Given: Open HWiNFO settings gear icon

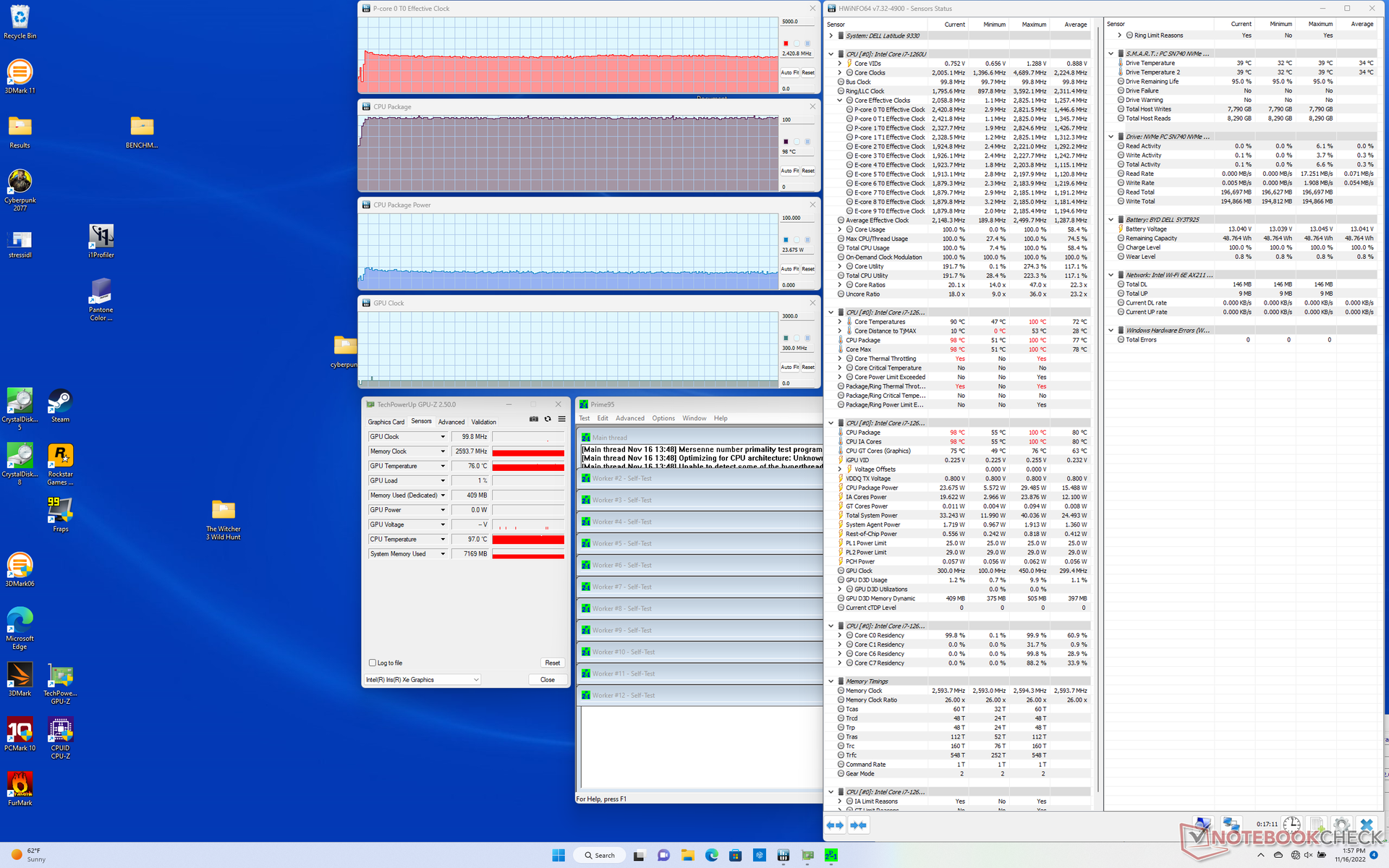Looking at the screenshot, I should pyautogui.click(x=1341, y=825).
